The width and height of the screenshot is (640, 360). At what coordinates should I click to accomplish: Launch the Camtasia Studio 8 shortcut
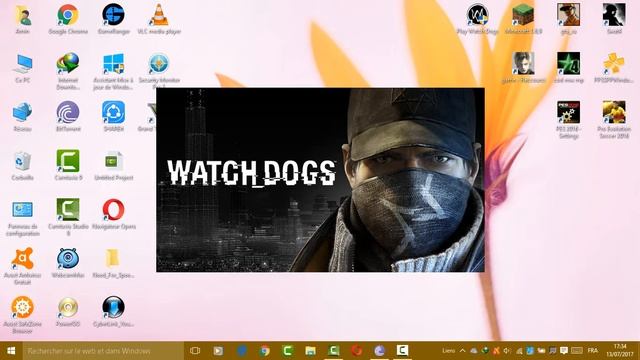[x=68, y=218]
